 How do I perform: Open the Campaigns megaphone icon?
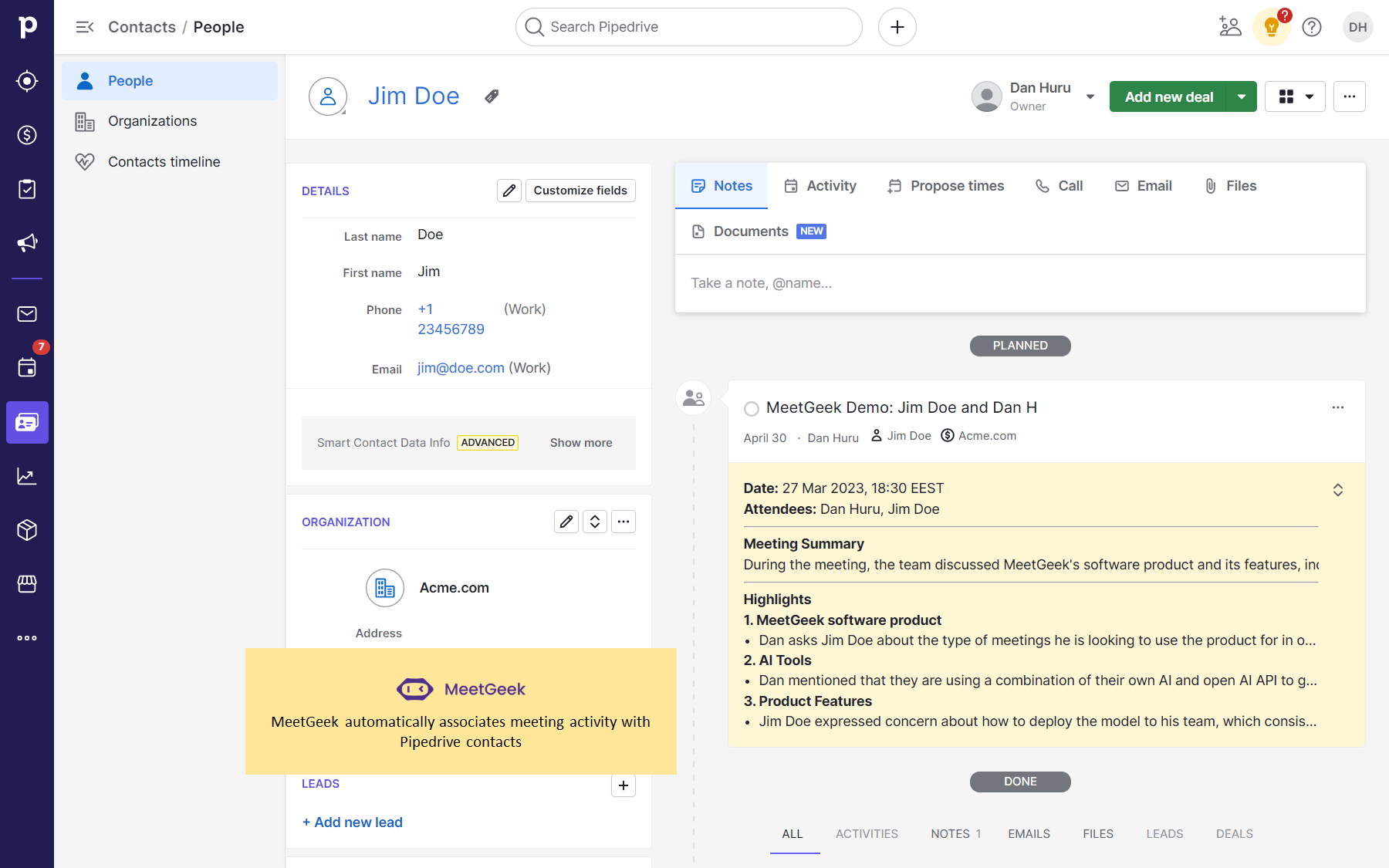coord(27,243)
